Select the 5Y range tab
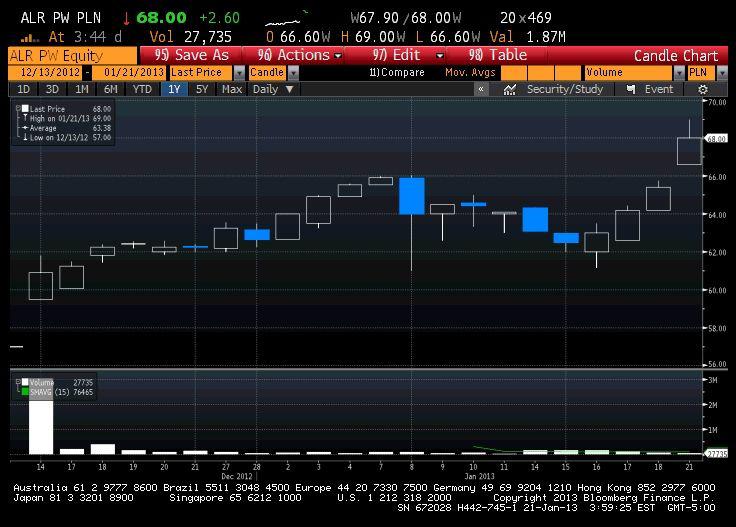The image size is (736, 527). tap(202, 89)
